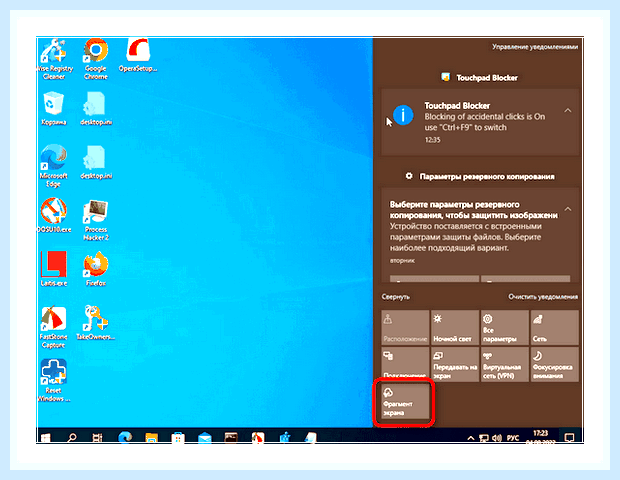Open Wise Registry Cleaner desktop shortcut
The width and height of the screenshot is (620, 480).
click(54, 59)
